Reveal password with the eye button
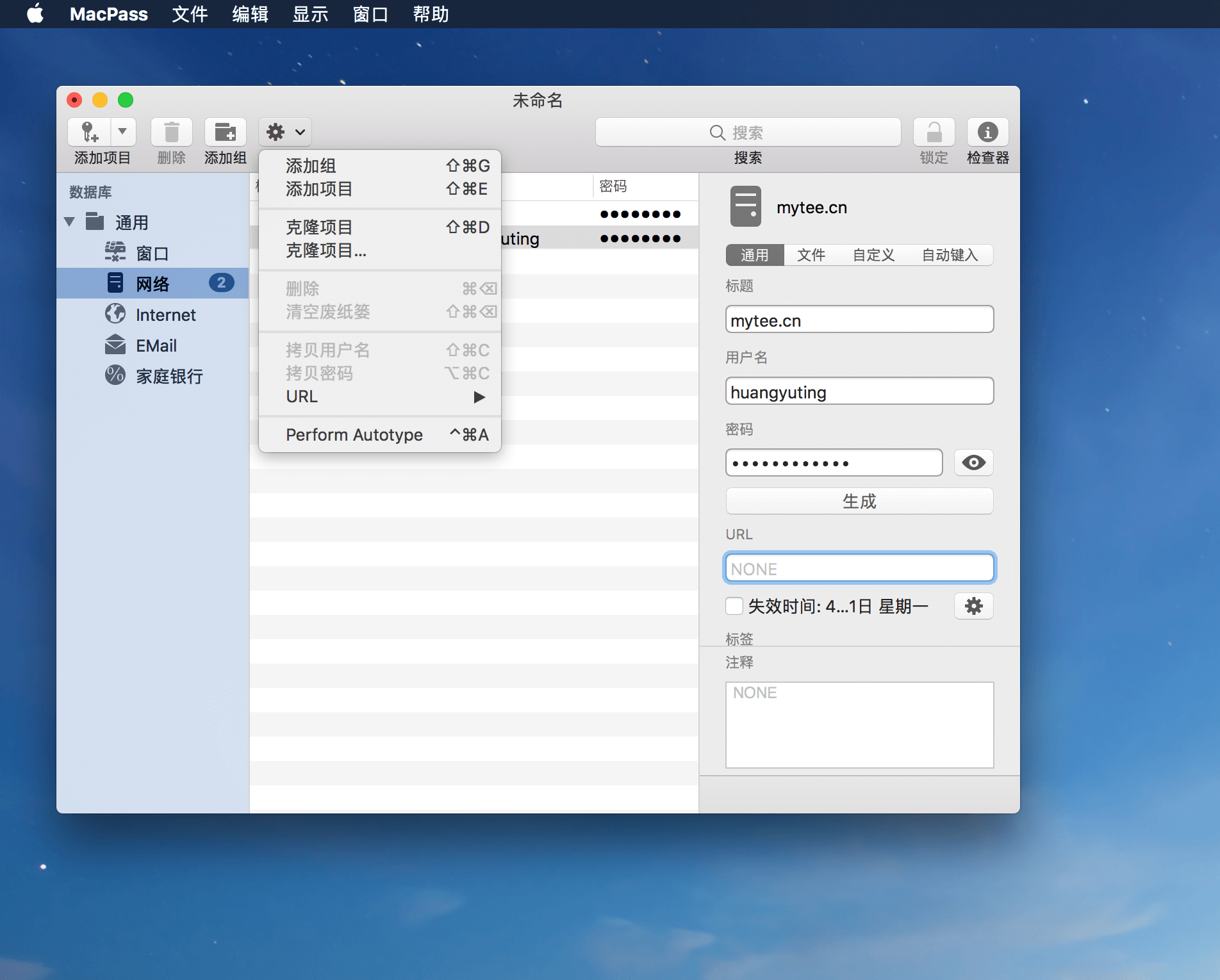Image resolution: width=1220 pixels, height=980 pixels. coord(973,462)
